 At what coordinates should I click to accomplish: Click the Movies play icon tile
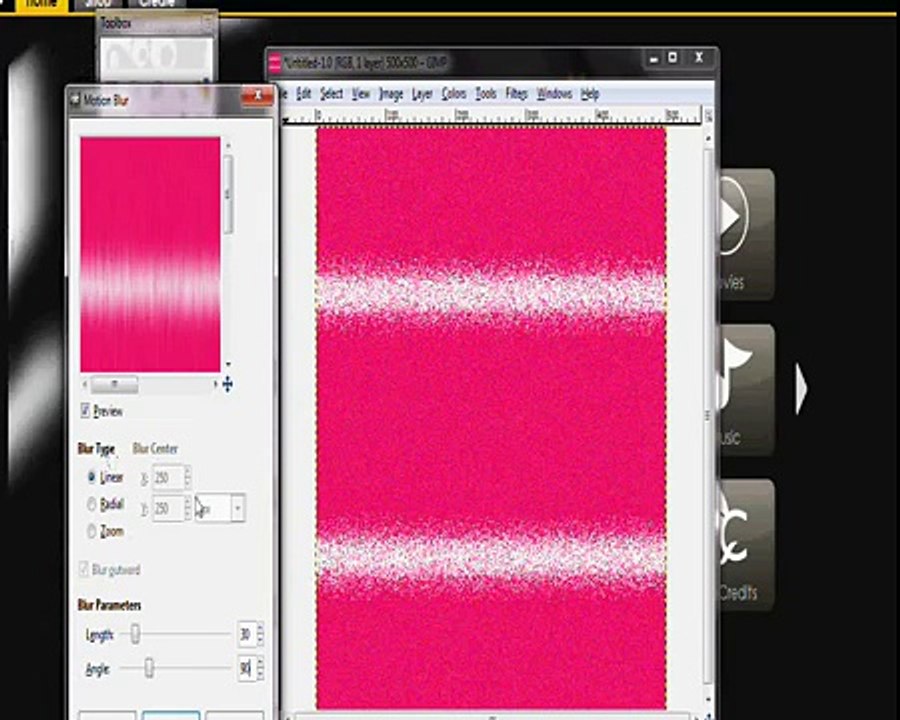[746, 235]
